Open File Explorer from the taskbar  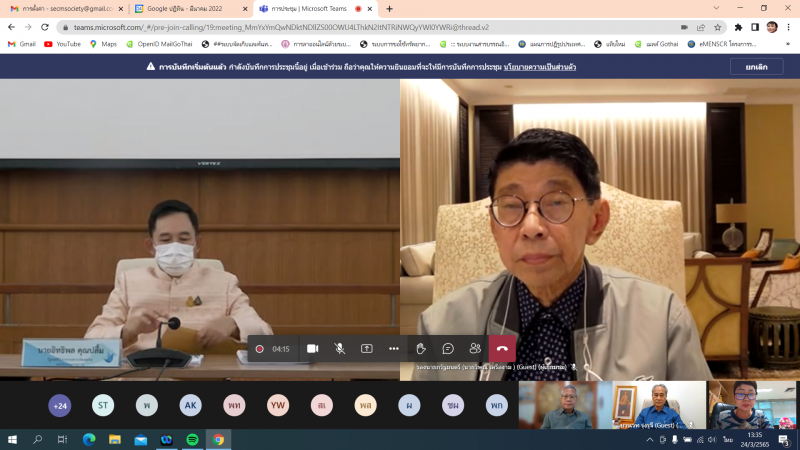coord(115,440)
